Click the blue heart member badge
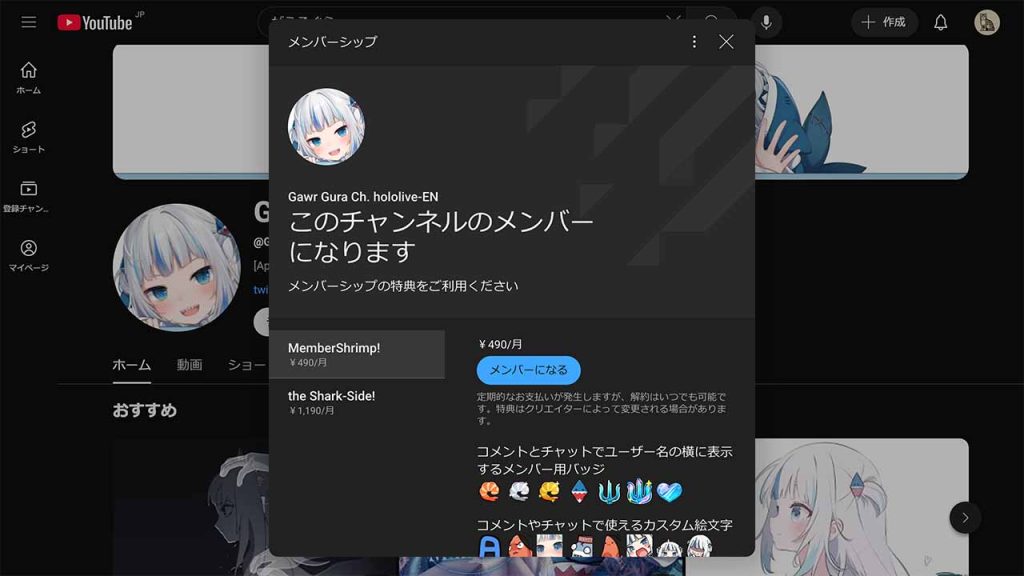Viewport: 1024px width, 576px height. (669, 491)
